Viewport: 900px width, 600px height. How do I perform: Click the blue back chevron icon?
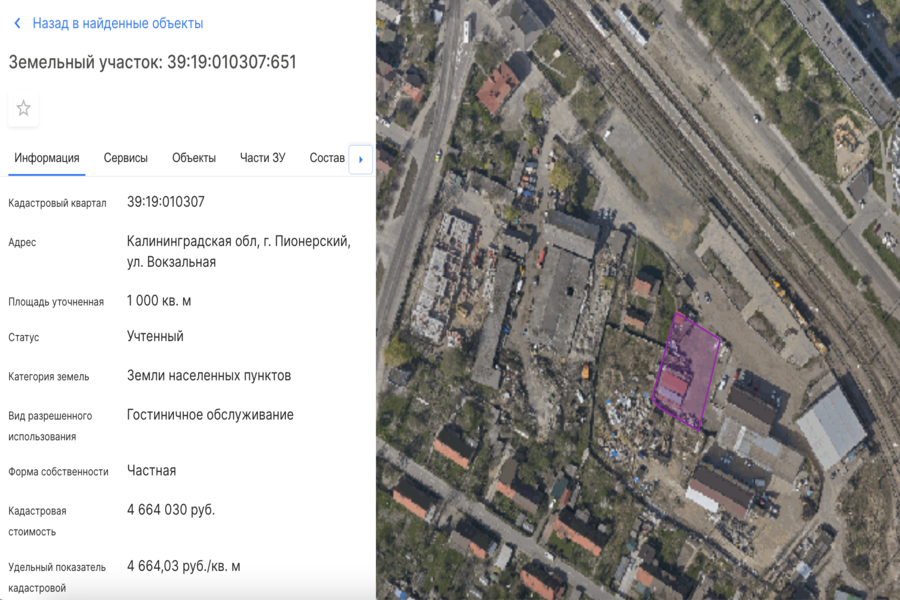click(16, 22)
